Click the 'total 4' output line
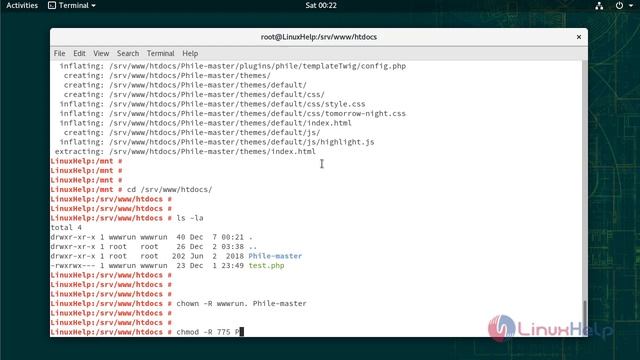This screenshot has width=640, height=360. pos(66,227)
